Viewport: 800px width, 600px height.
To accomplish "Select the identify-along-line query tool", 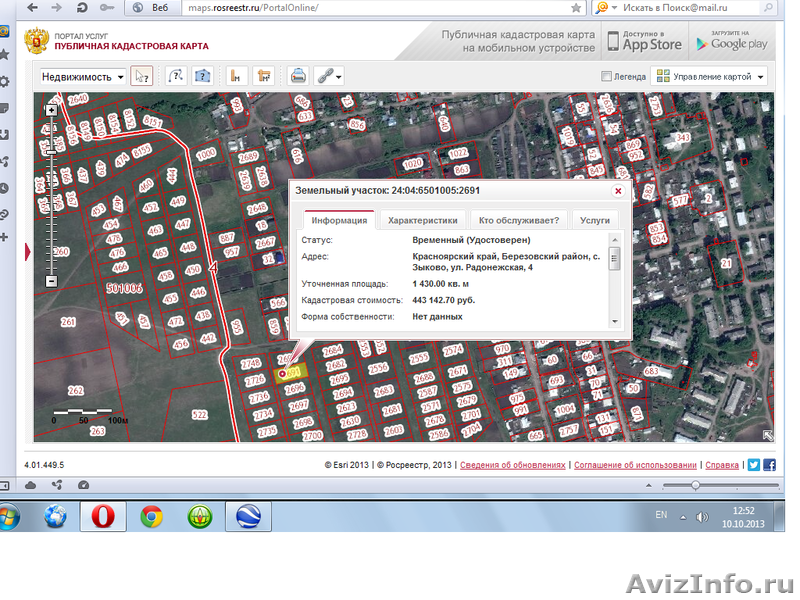I will pos(176,77).
